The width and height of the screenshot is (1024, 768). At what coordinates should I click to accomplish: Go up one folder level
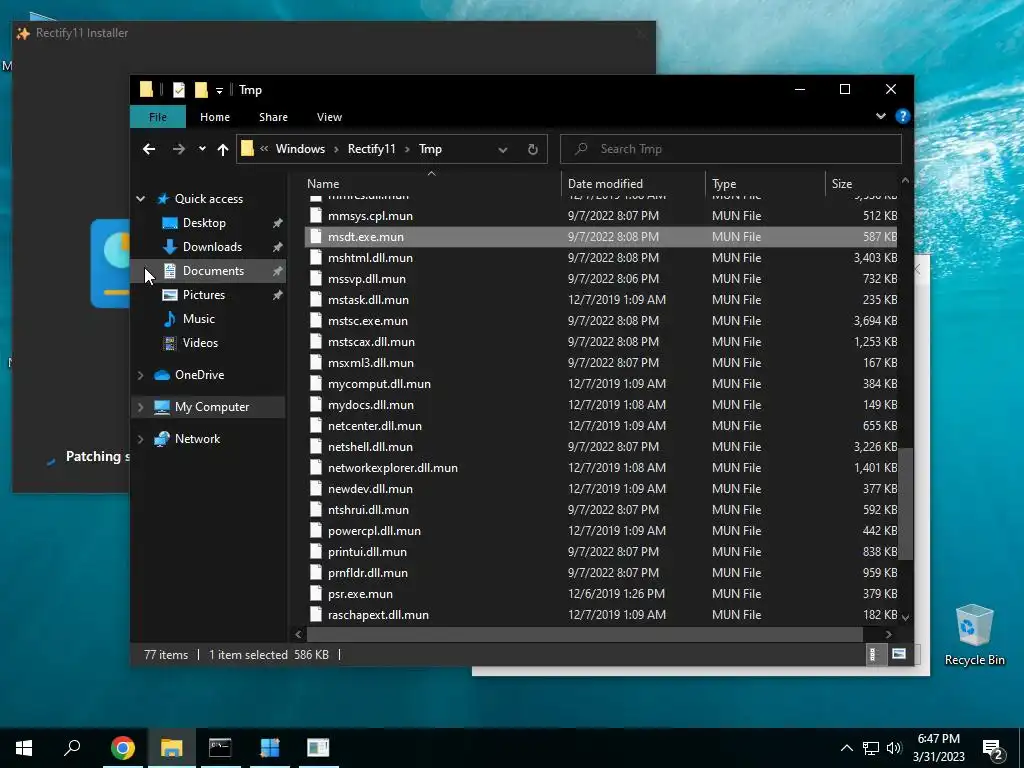click(x=223, y=150)
